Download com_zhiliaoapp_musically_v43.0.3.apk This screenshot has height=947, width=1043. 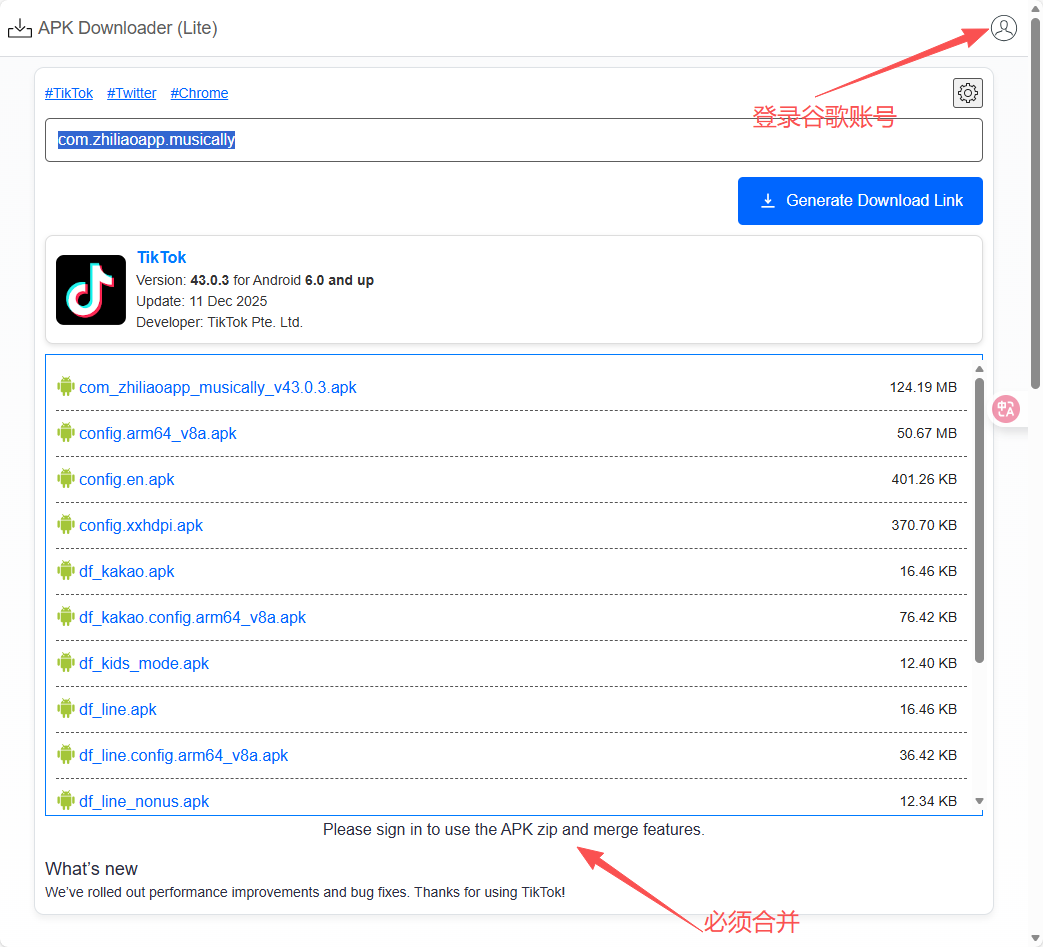[x=217, y=387]
